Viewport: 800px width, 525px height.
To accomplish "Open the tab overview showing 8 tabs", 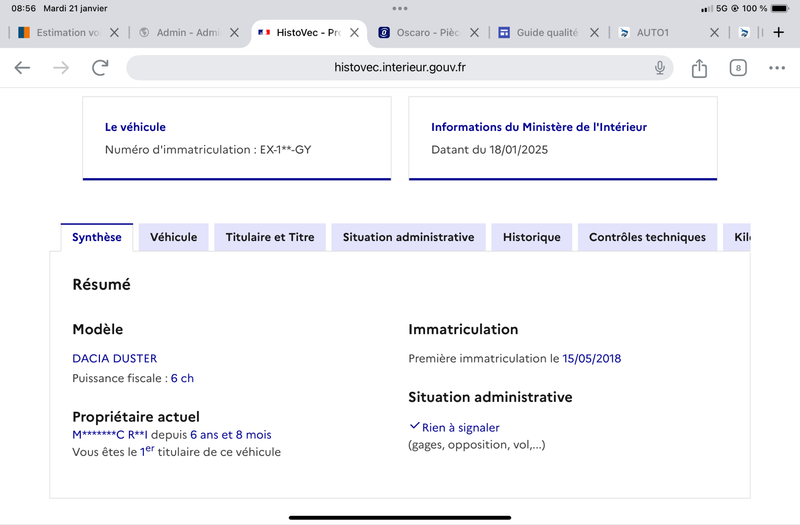I will 738,68.
